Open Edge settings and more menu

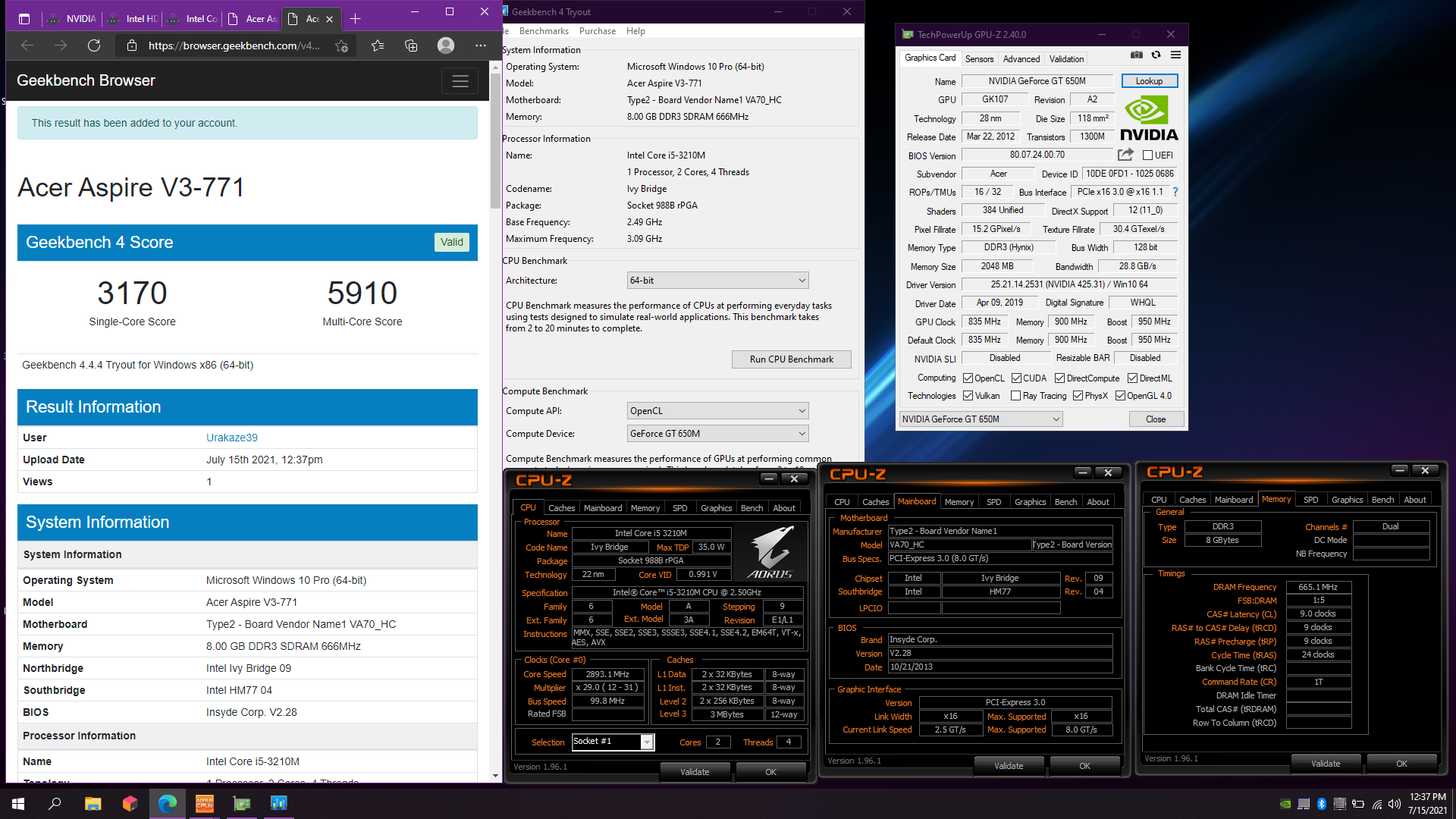pos(481,45)
